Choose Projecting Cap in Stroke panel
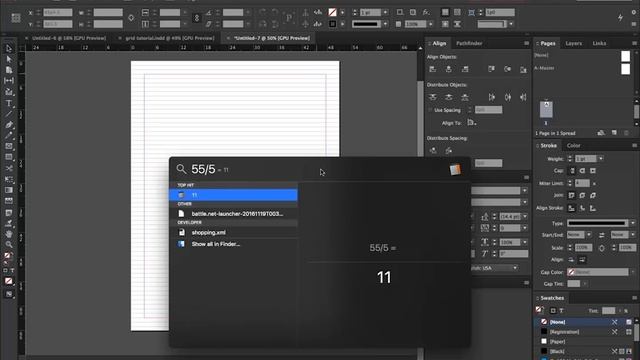This screenshot has height=360, width=640. click(593, 171)
